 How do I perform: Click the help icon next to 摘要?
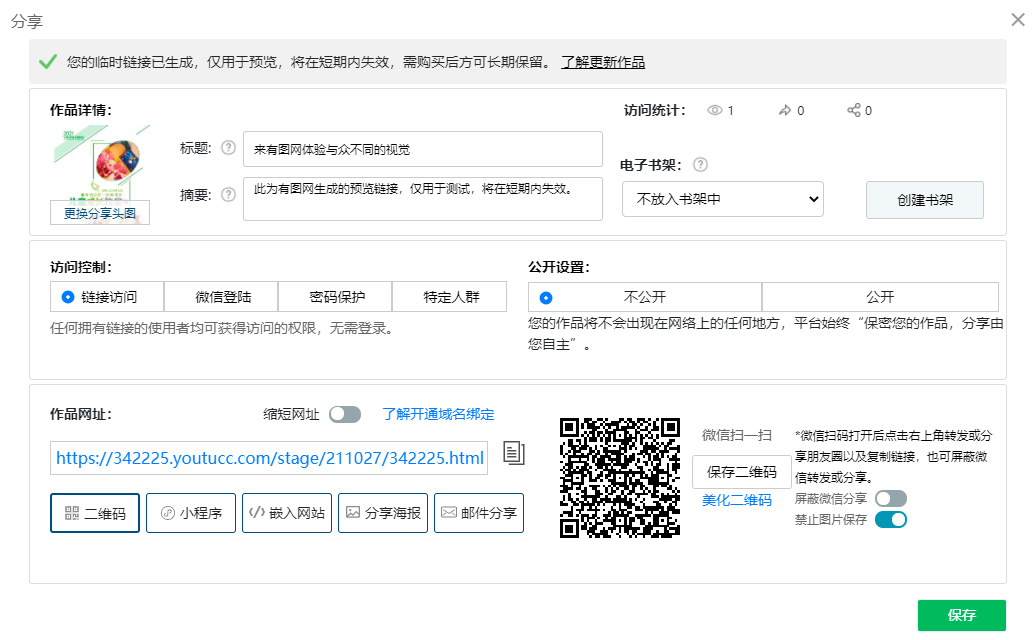pos(228,194)
